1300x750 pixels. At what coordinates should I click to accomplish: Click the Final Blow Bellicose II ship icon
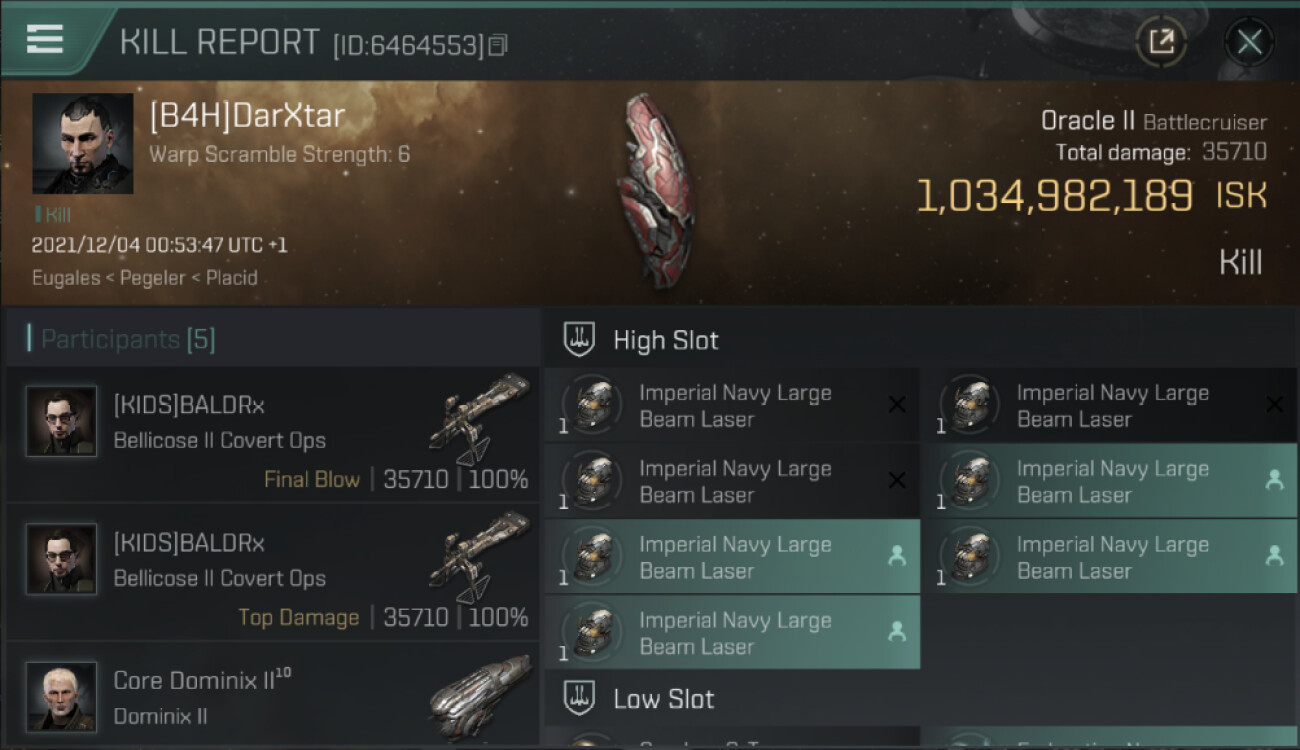[481, 418]
